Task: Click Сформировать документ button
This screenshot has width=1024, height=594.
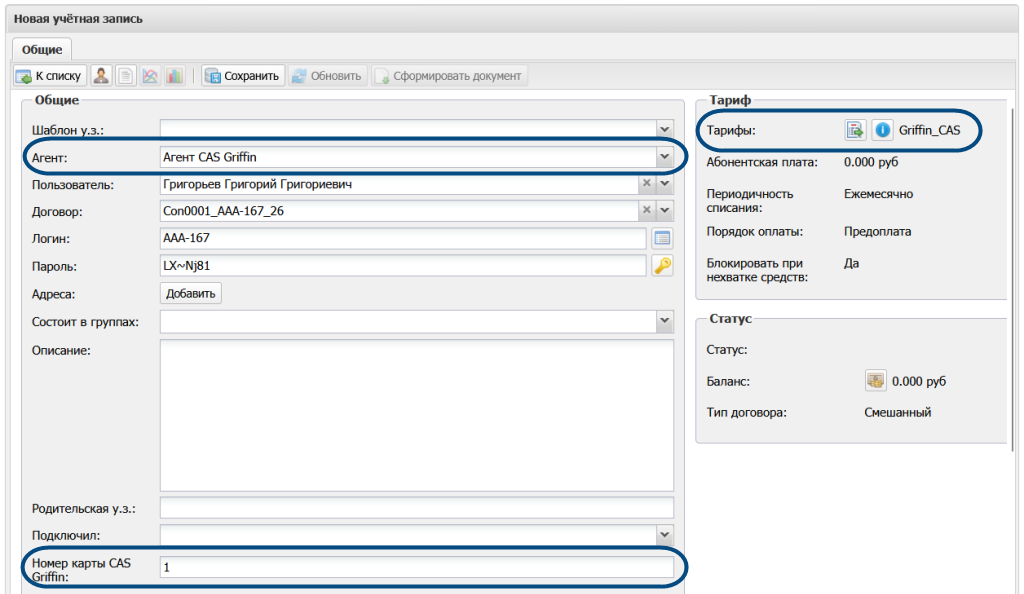Action: coord(449,76)
